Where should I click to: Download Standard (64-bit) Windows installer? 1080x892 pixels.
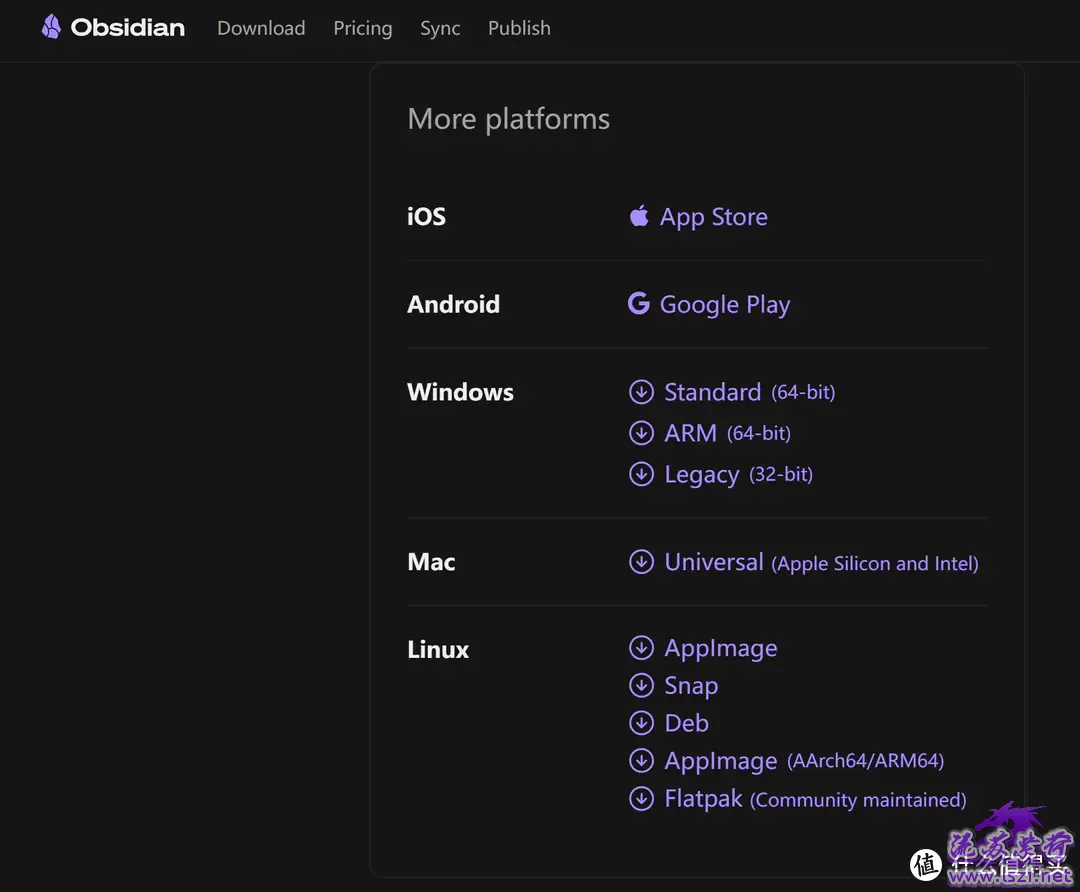pyautogui.click(x=749, y=392)
